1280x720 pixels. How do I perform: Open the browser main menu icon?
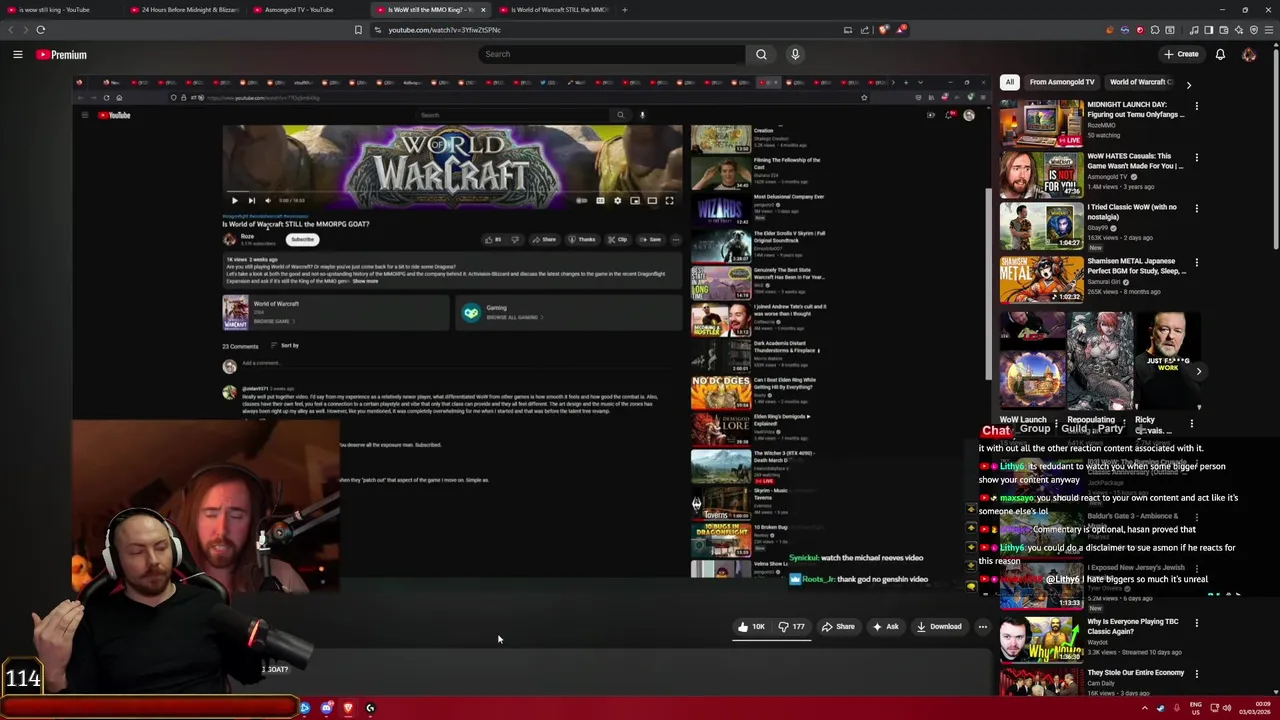[1268, 30]
